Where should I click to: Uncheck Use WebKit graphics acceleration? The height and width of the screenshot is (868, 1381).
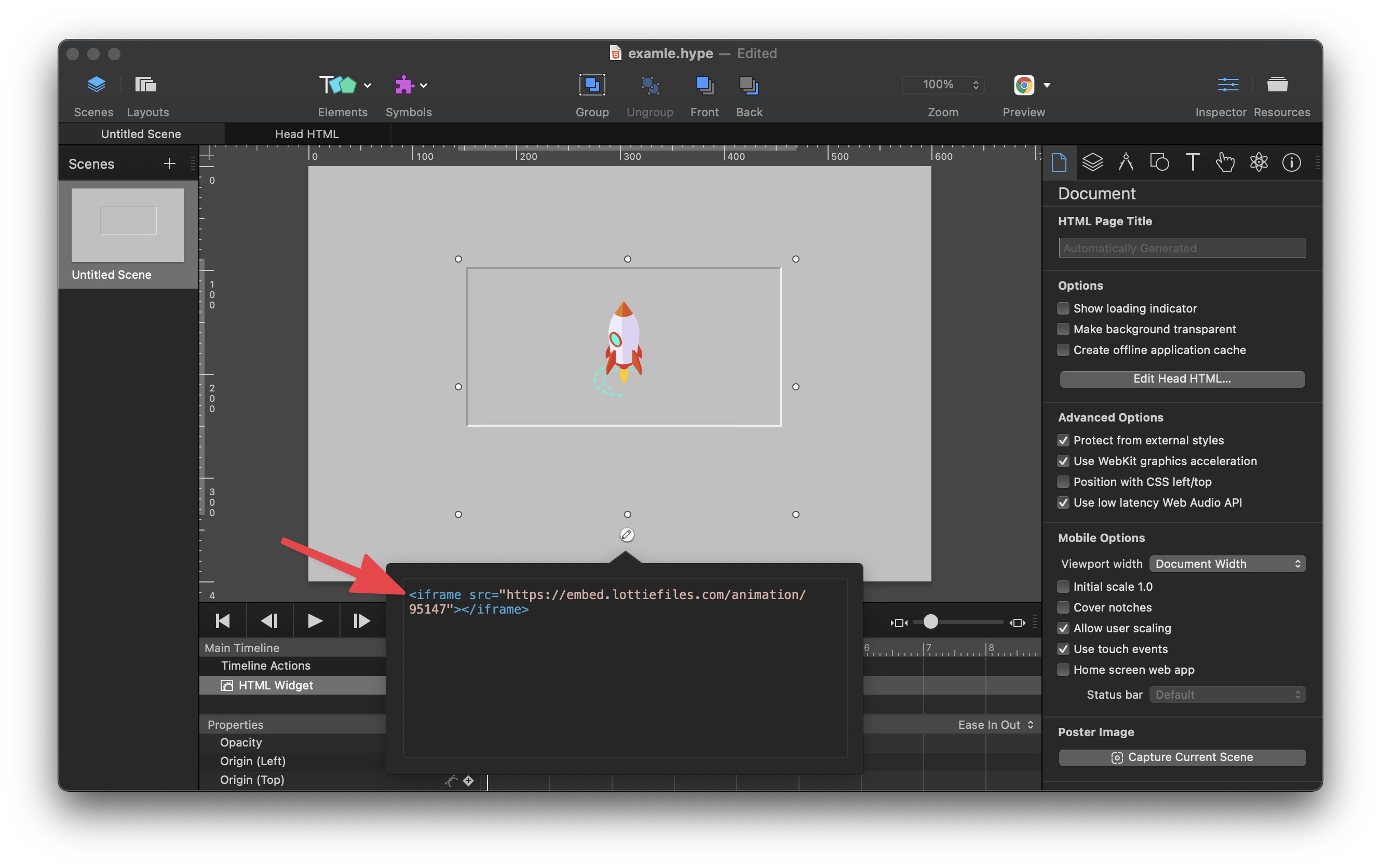1063,461
